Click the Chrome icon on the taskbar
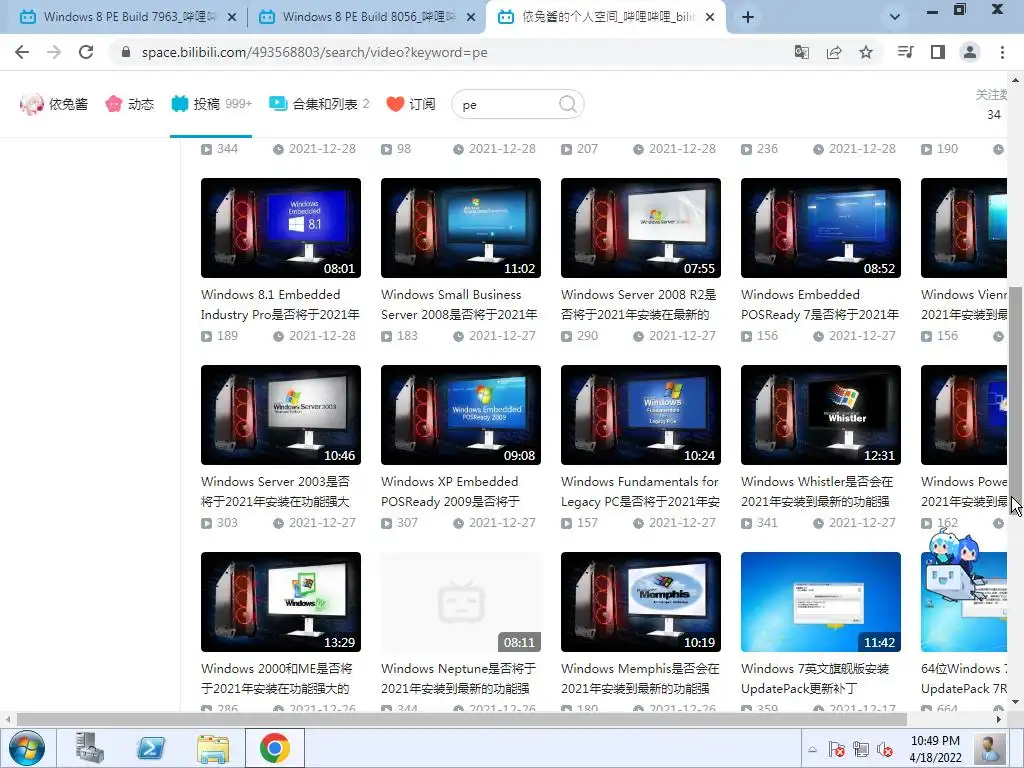1024x768 pixels. pos(275,748)
